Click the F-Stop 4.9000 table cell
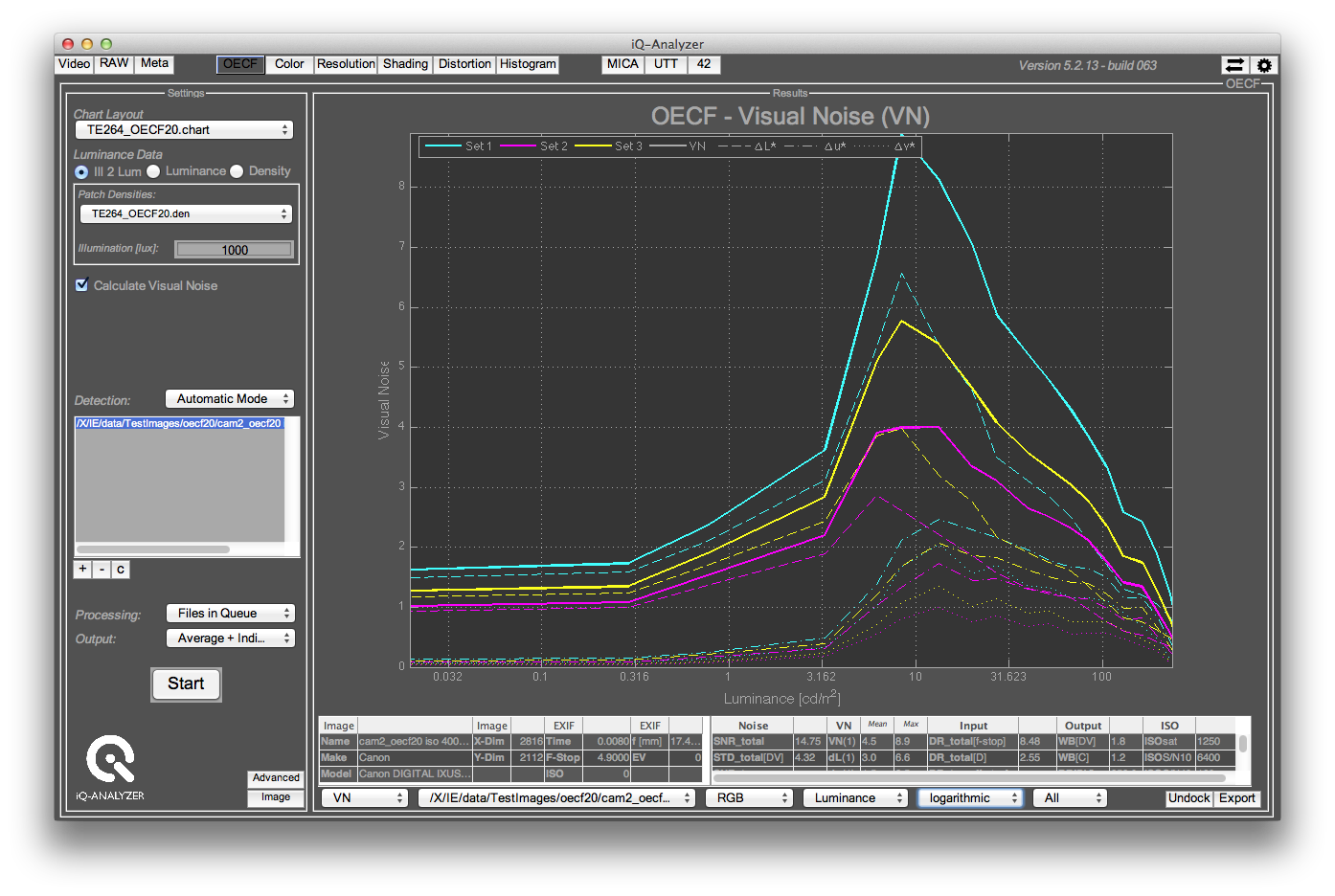This screenshot has width=1335, height=896. (606, 758)
